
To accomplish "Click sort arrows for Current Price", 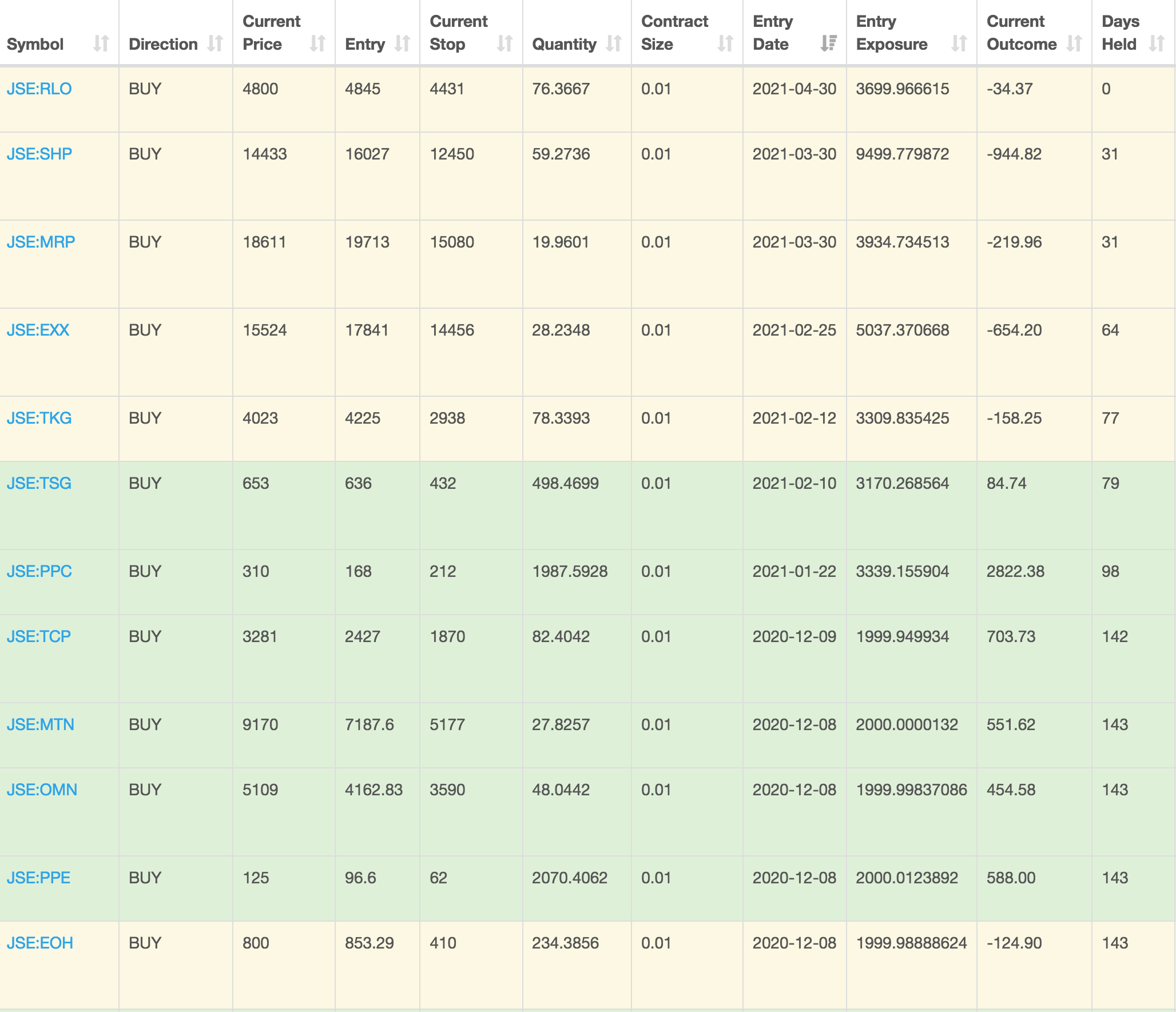I will coord(317,43).
